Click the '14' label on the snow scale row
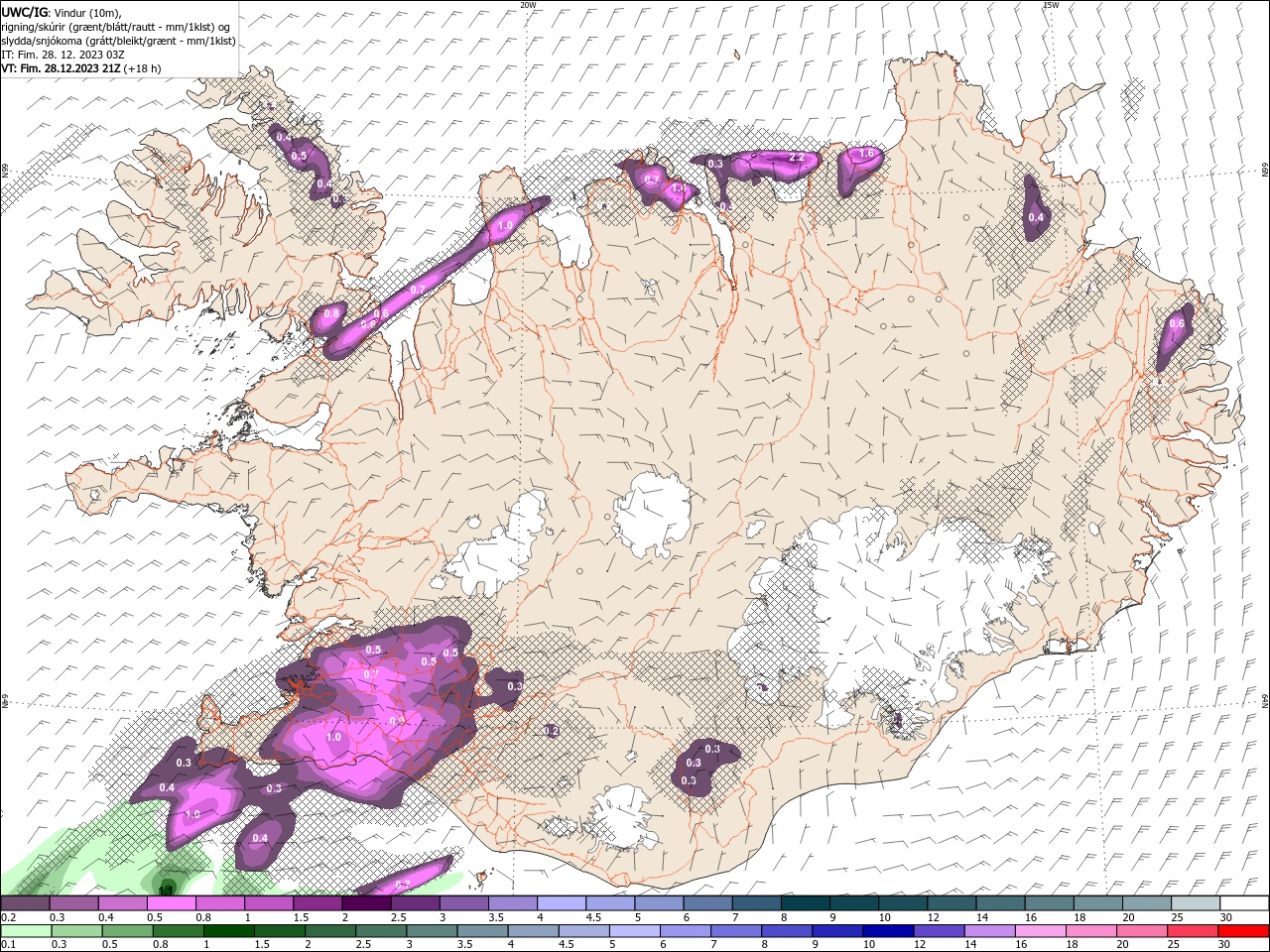Screen dimensions: 1270x952 point(981,917)
